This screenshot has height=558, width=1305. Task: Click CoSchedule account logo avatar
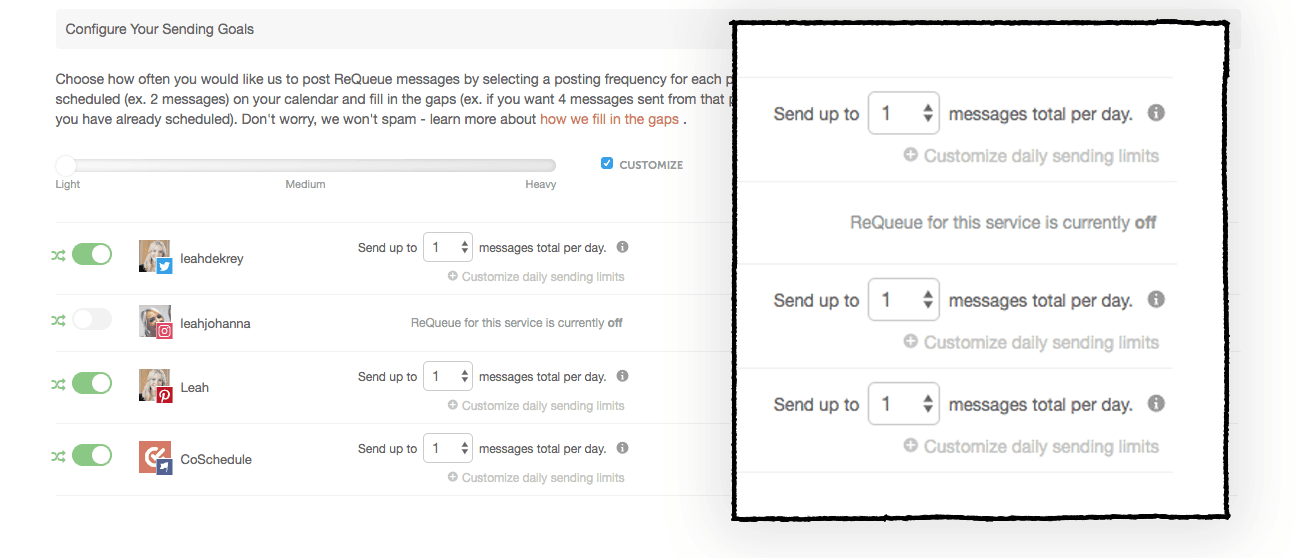(155, 458)
